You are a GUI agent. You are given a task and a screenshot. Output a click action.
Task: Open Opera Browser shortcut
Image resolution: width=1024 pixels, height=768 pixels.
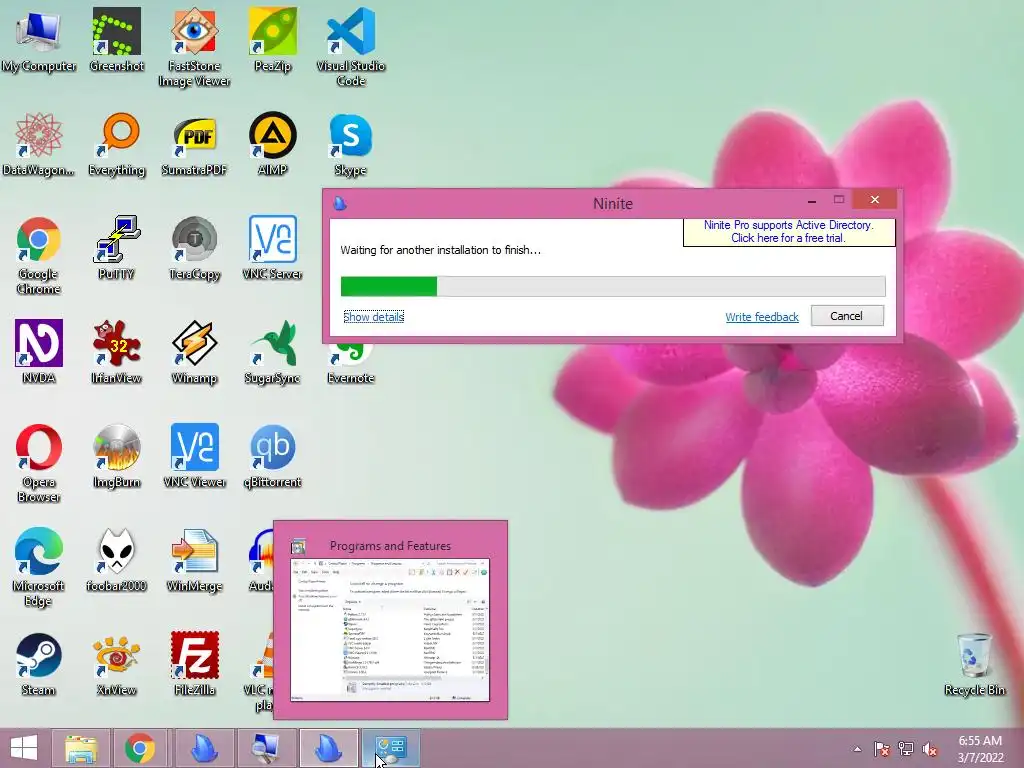tap(39, 463)
